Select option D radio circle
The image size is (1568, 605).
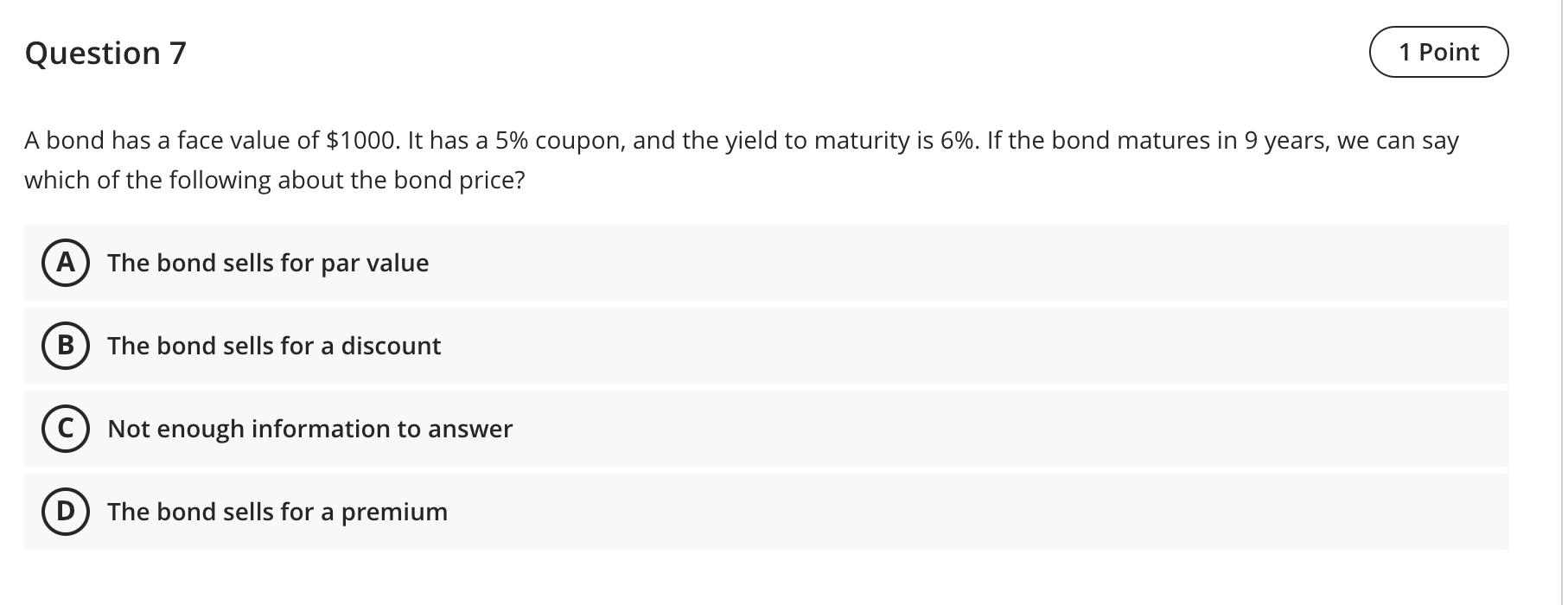point(65,511)
